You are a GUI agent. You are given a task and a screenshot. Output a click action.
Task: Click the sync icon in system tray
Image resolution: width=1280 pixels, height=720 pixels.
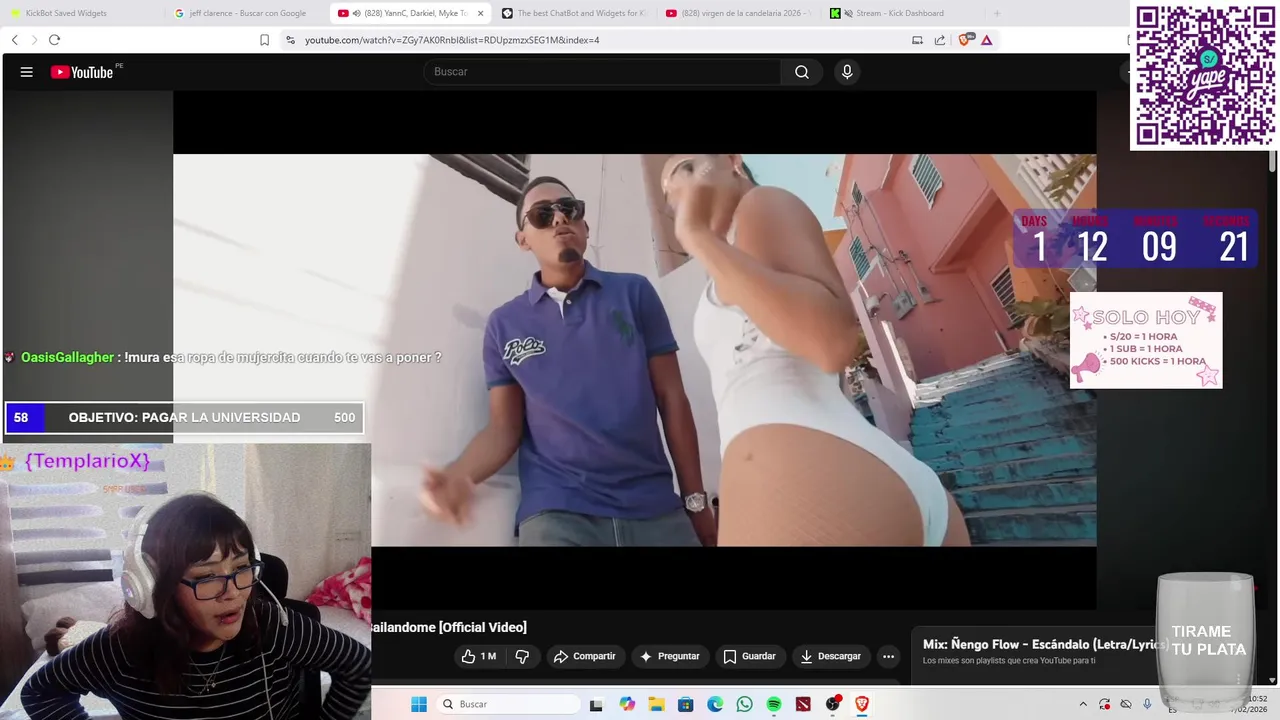(x=1105, y=704)
